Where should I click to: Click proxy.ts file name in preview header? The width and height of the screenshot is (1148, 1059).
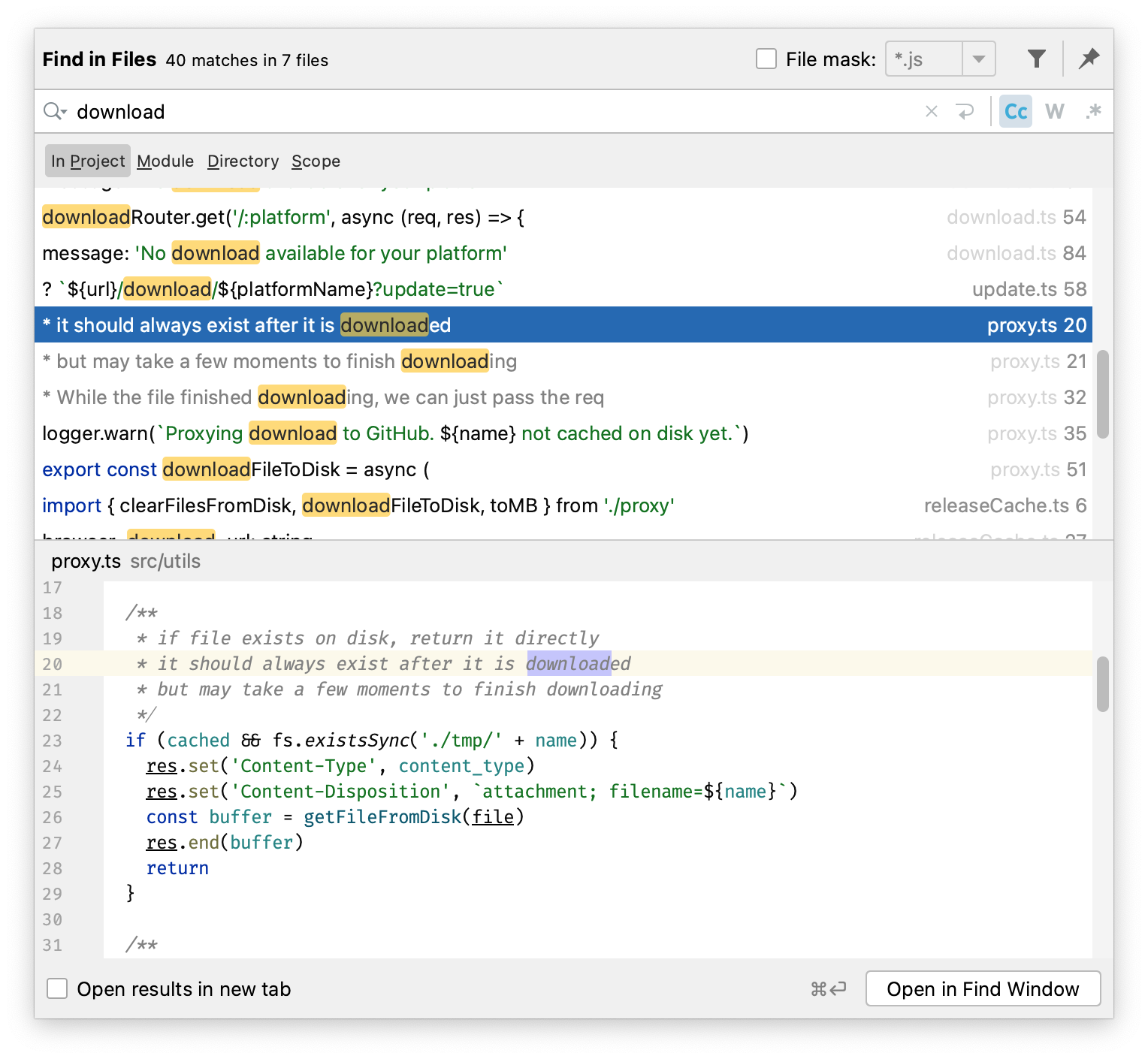point(86,561)
